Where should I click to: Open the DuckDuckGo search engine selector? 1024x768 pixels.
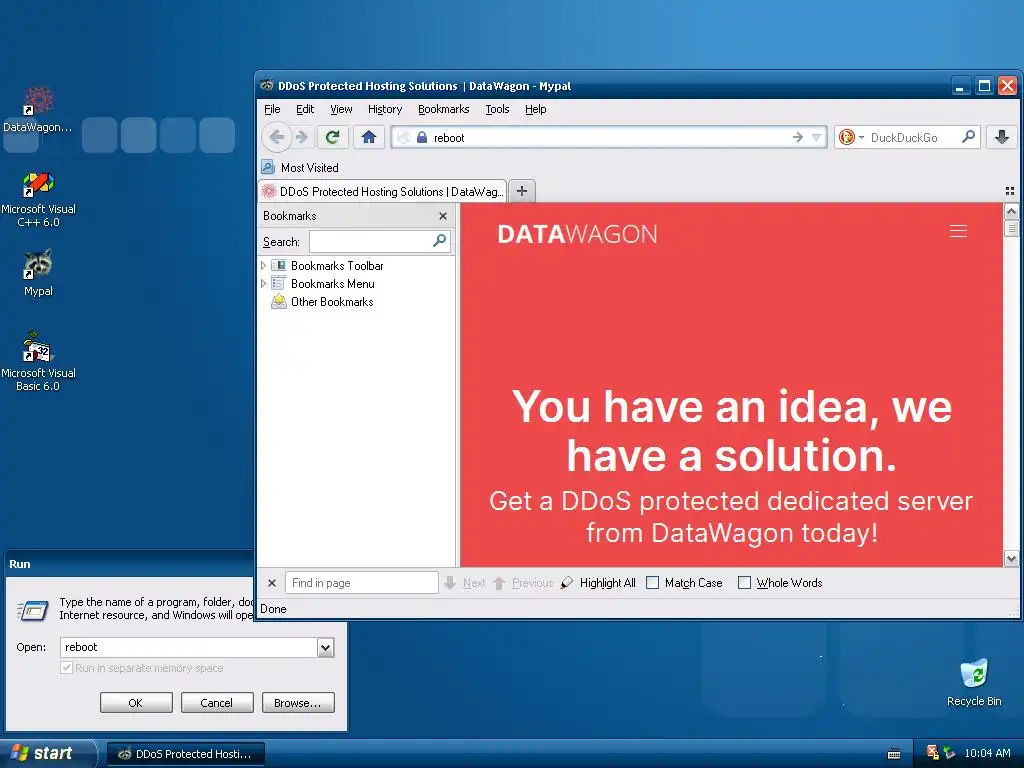coord(851,137)
